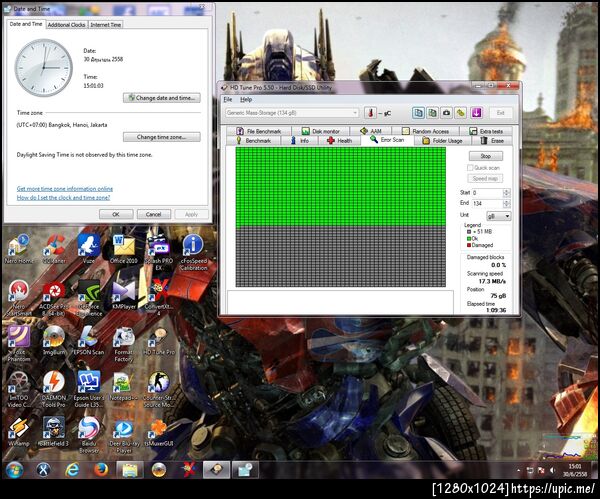
Task: Click the temperature thermometer icon in HD Tune
Action: tap(370, 113)
